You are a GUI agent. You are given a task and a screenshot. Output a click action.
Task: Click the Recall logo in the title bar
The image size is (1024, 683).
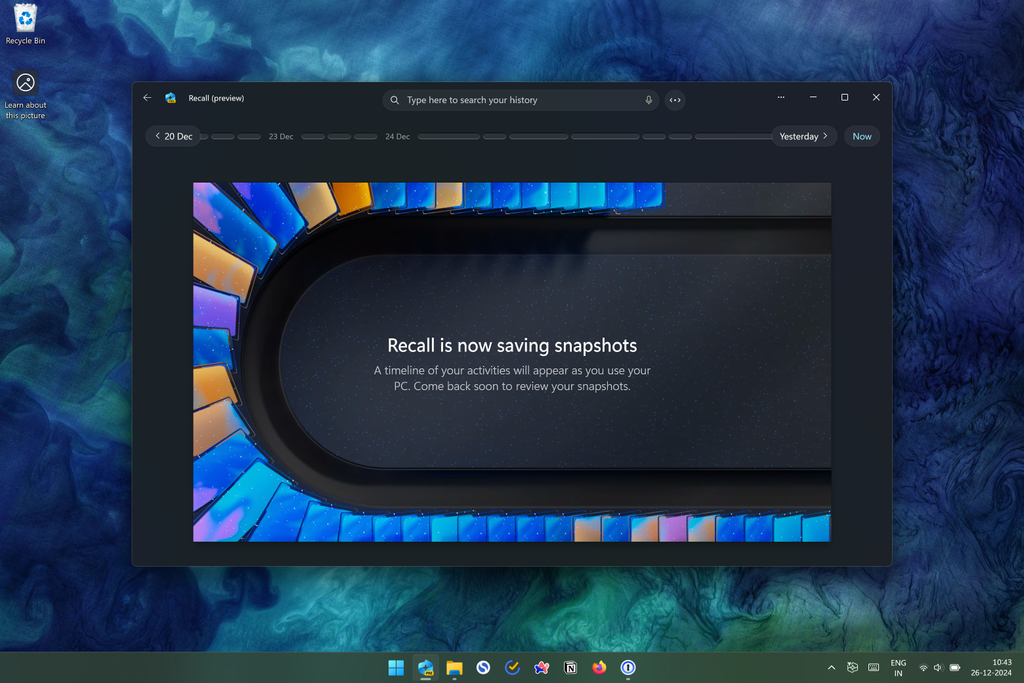pos(170,98)
